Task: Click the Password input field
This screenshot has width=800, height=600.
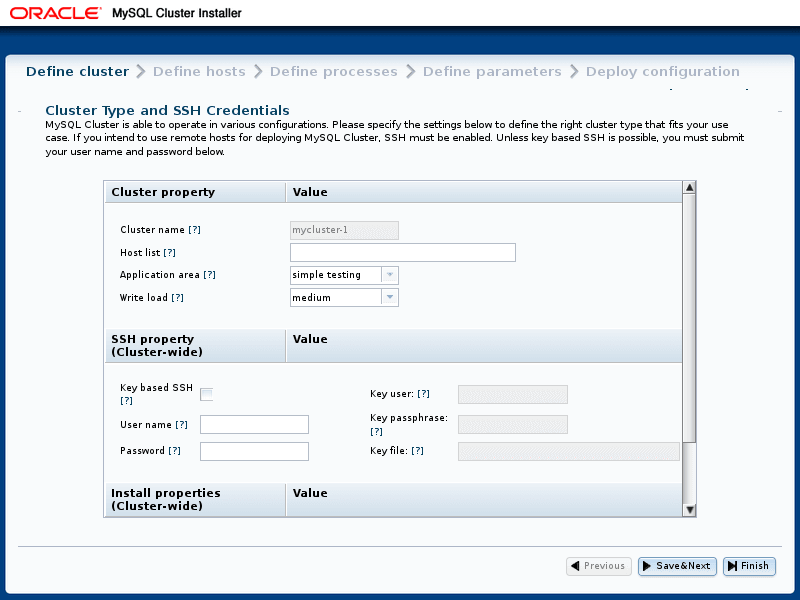Action: click(x=254, y=451)
